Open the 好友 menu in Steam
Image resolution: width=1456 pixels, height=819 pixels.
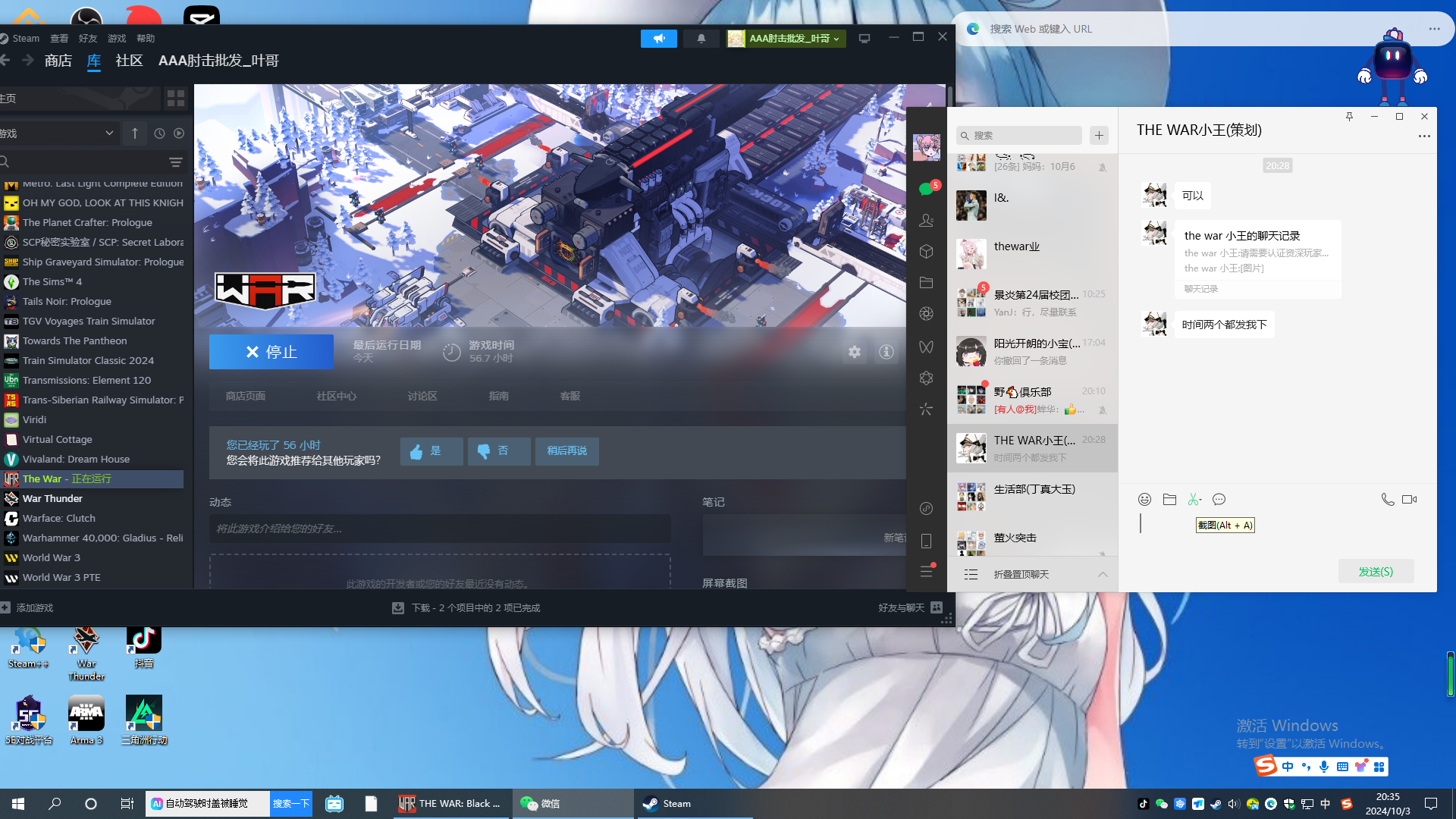click(x=88, y=38)
